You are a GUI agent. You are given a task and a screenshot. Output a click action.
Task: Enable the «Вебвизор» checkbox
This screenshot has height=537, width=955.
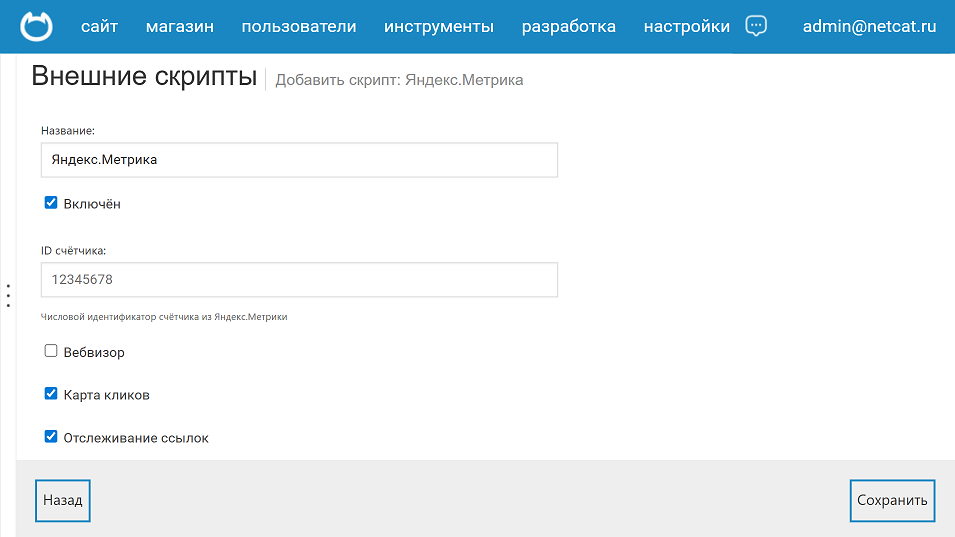(51, 351)
